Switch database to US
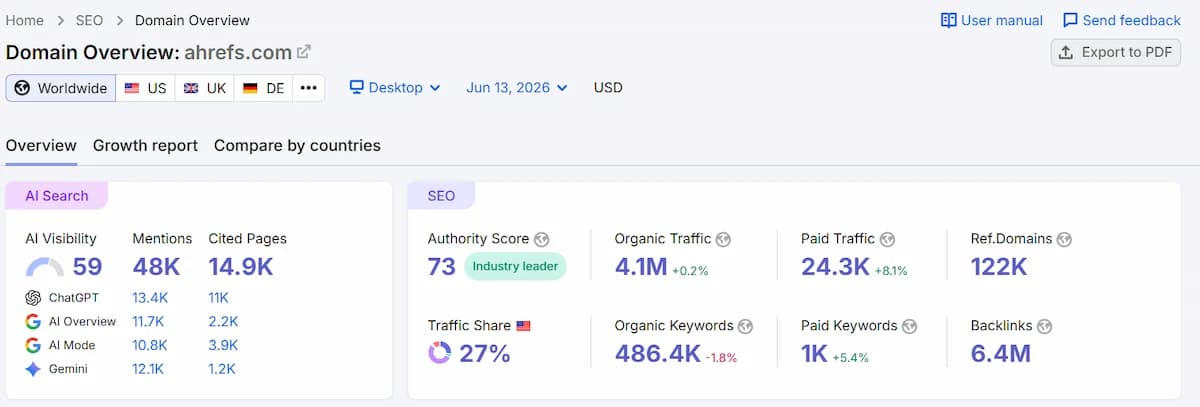This screenshot has height=407, width=1200. click(x=145, y=88)
